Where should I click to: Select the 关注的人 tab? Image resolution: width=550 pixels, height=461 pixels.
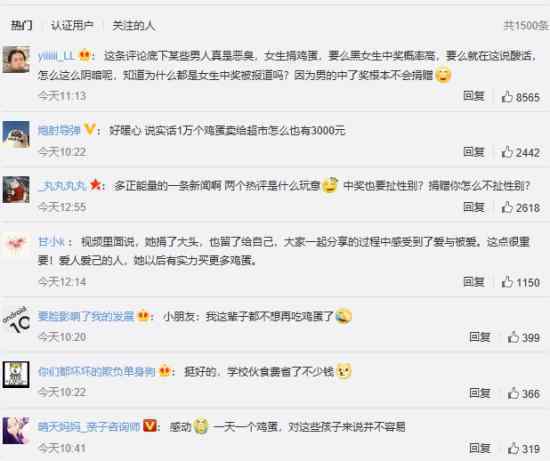pos(133,26)
